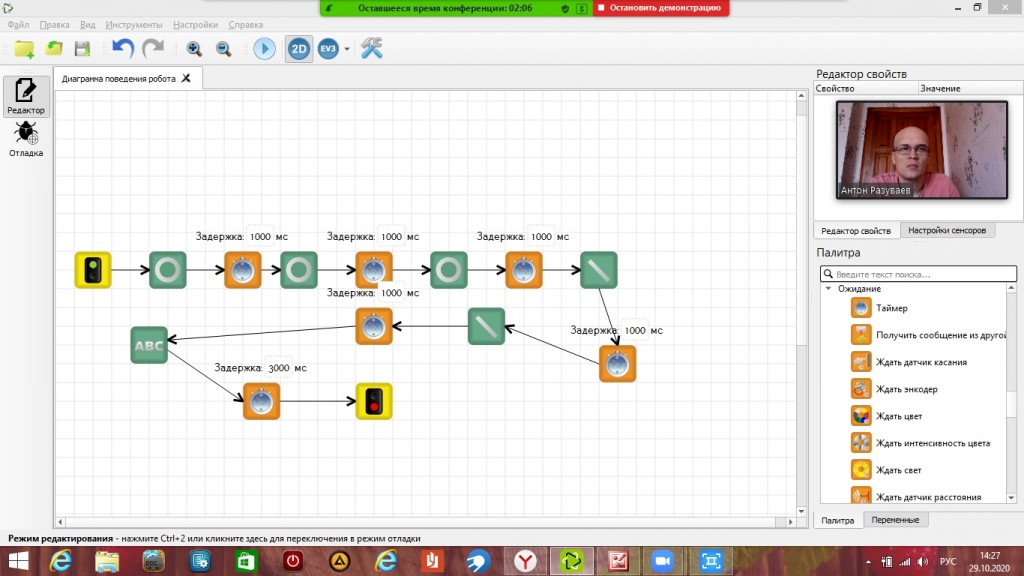Click Остановить демонстрацию button

660,8
